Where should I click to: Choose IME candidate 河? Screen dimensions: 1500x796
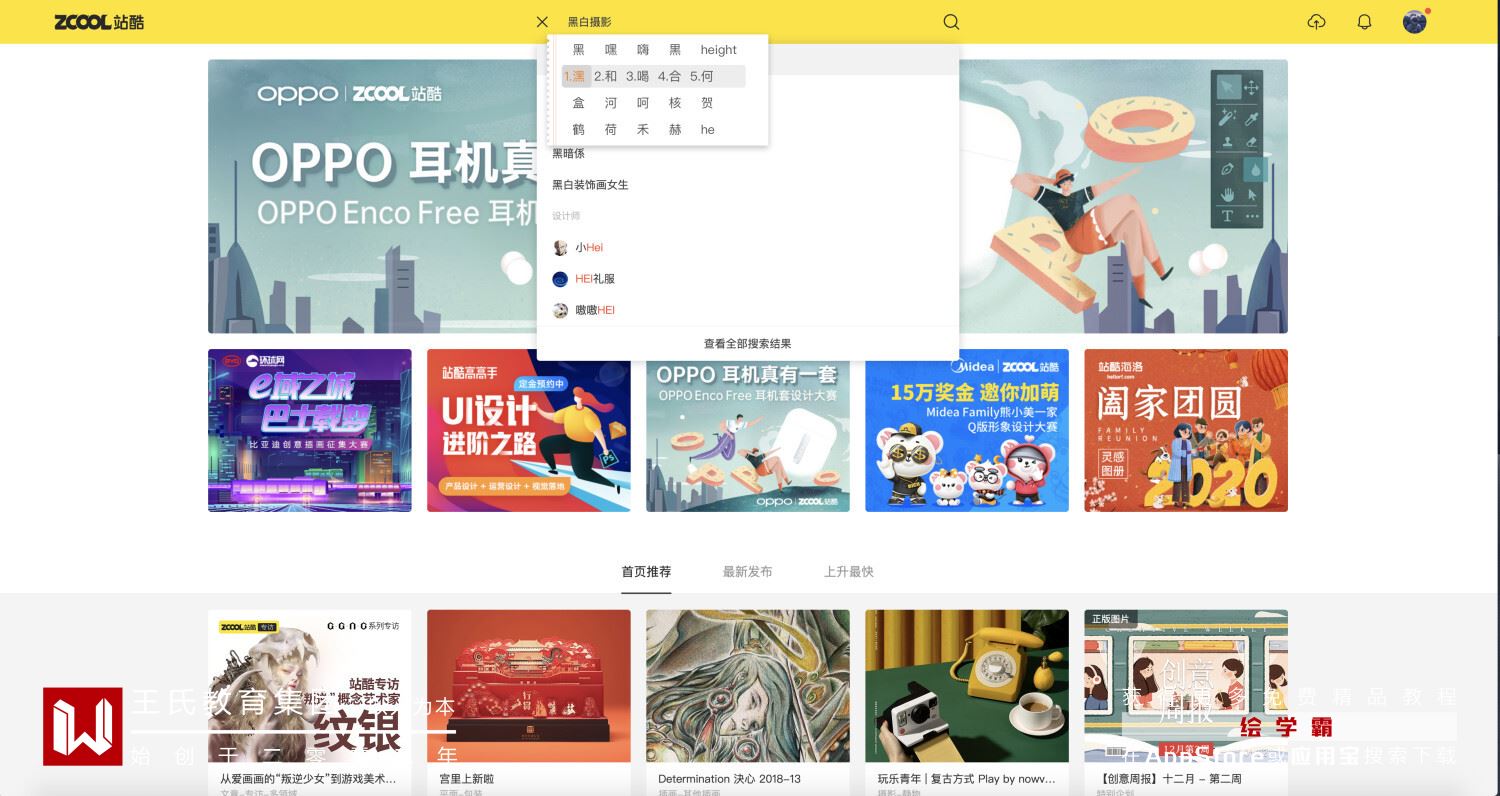pos(611,103)
